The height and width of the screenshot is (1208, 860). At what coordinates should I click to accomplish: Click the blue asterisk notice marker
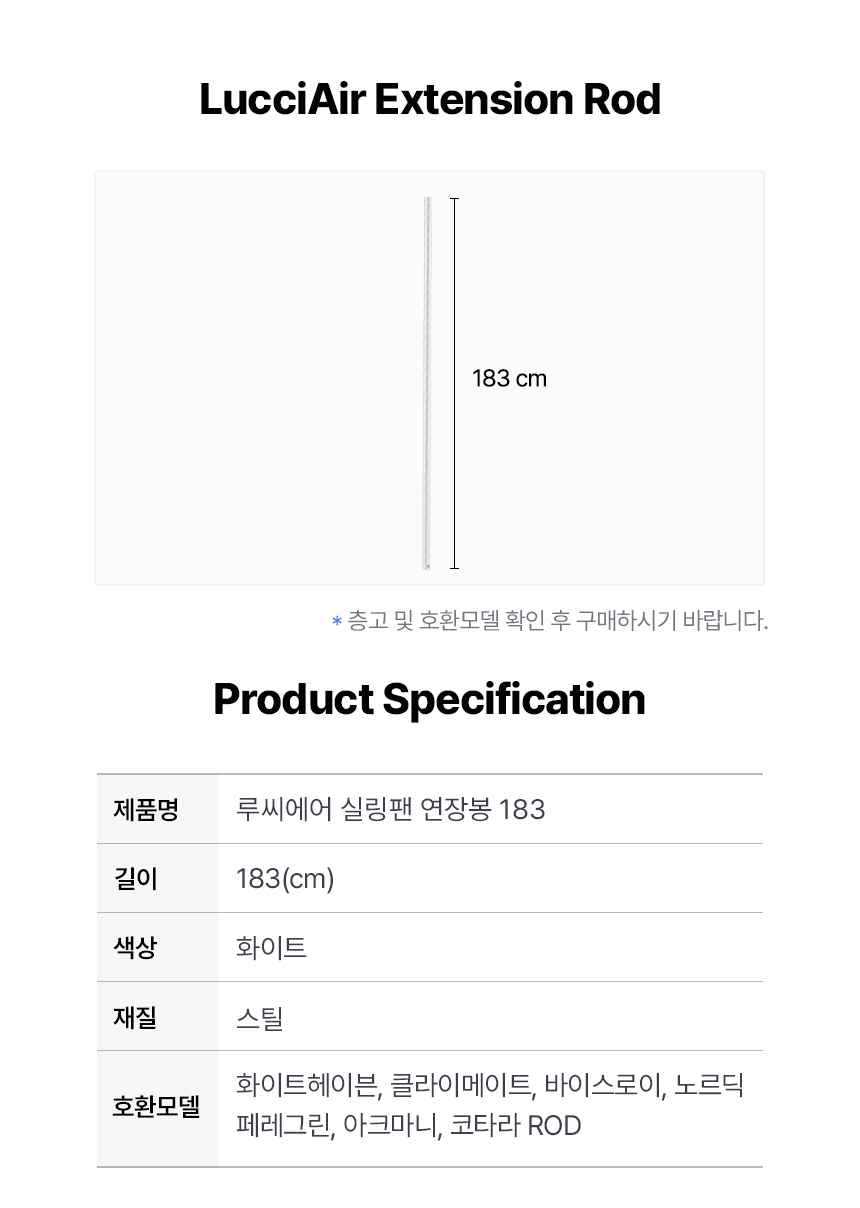[337, 622]
